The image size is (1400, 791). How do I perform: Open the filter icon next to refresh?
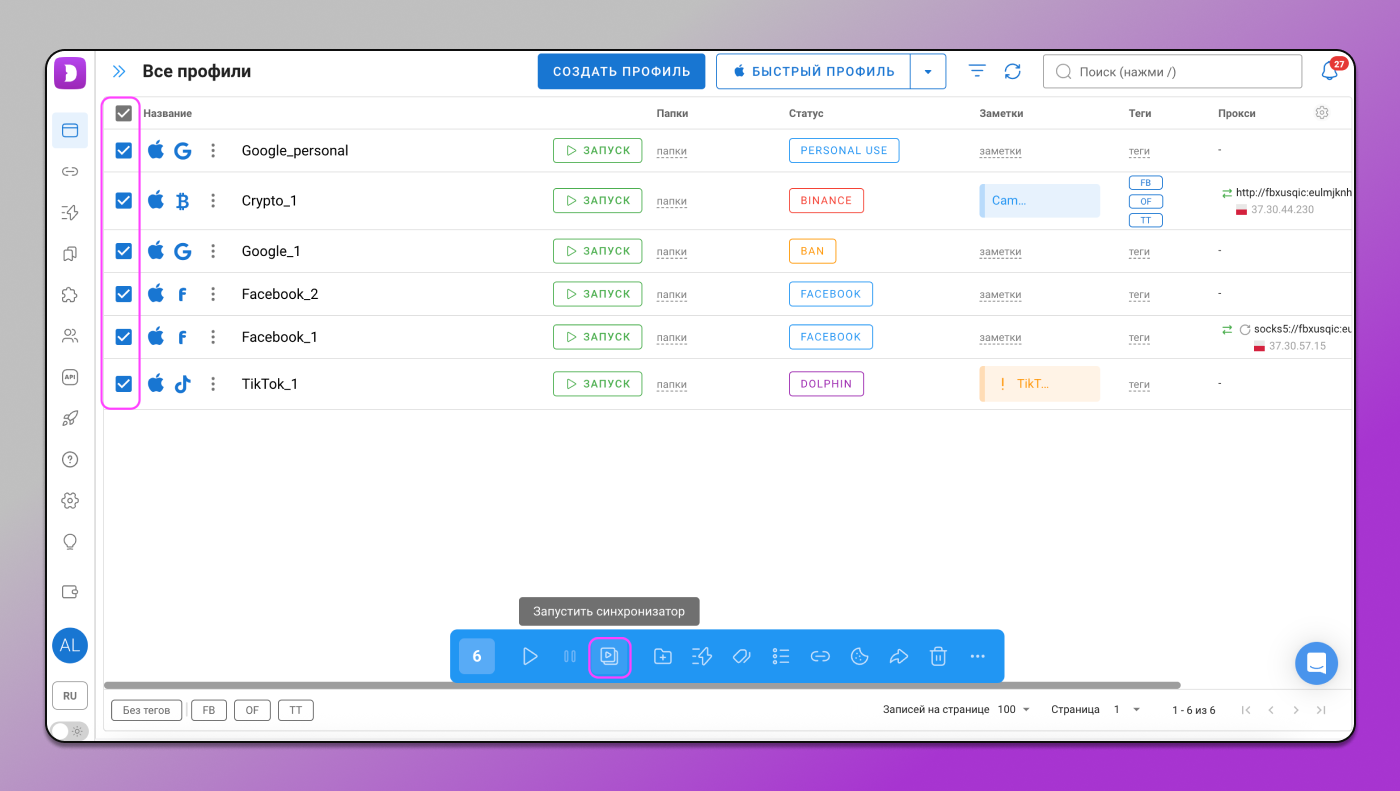[977, 72]
